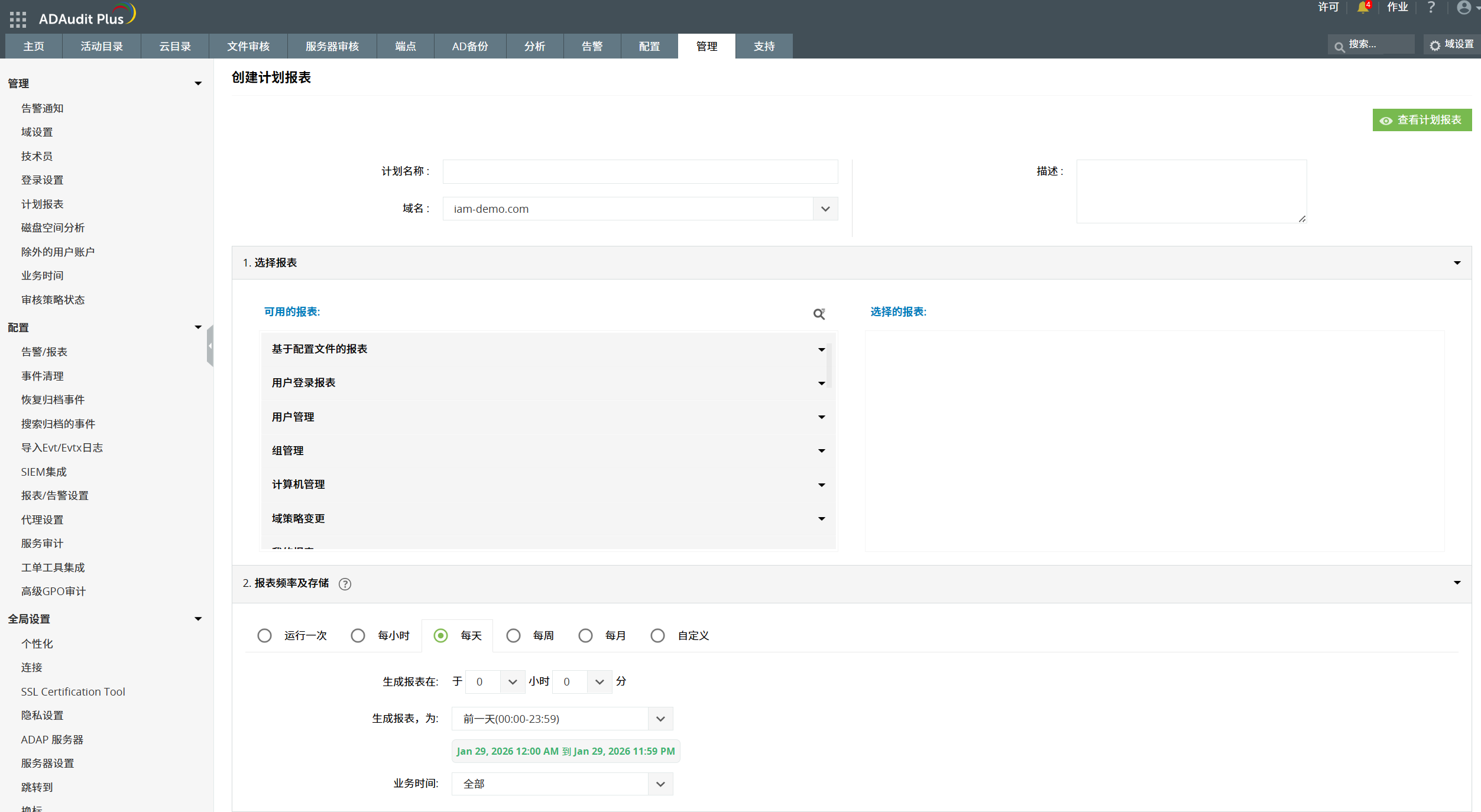Open the 生成报表，为 period dropdown
Viewport: 1481px width, 812px height.
pyautogui.click(x=660, y=719)
